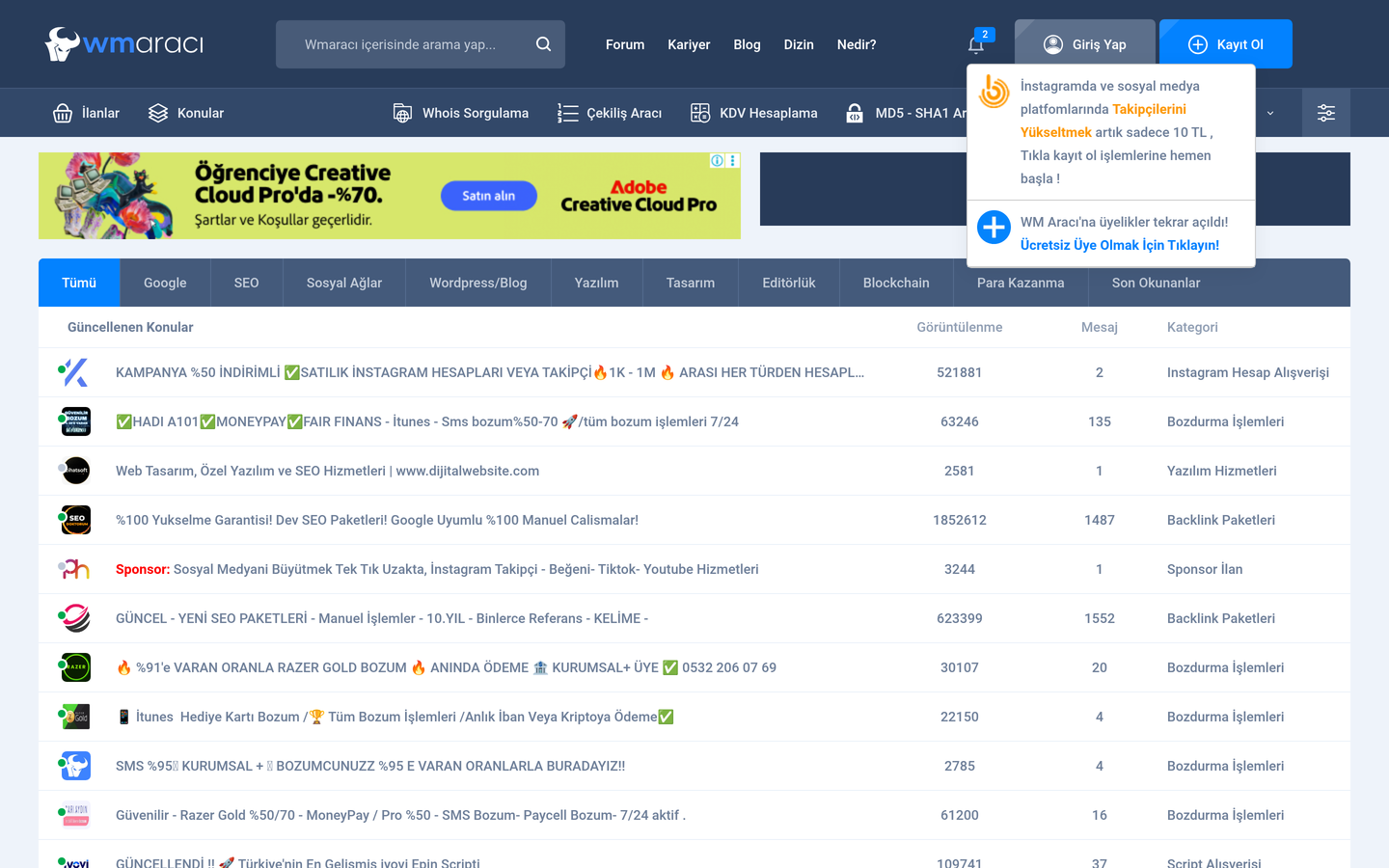Screen dimensions: 1389x868
Task: Click the orange spiral icon in the notification
Action: click(x=994, y=92)
